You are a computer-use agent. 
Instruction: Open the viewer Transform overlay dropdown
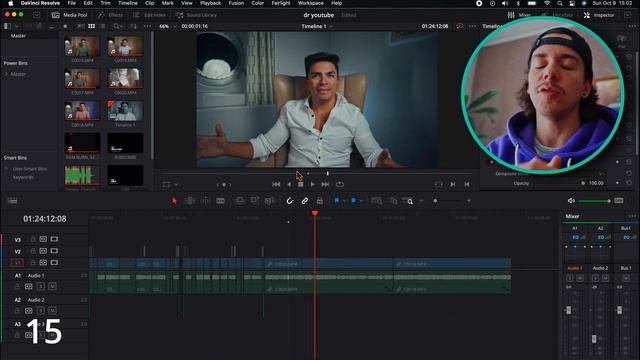176,184
